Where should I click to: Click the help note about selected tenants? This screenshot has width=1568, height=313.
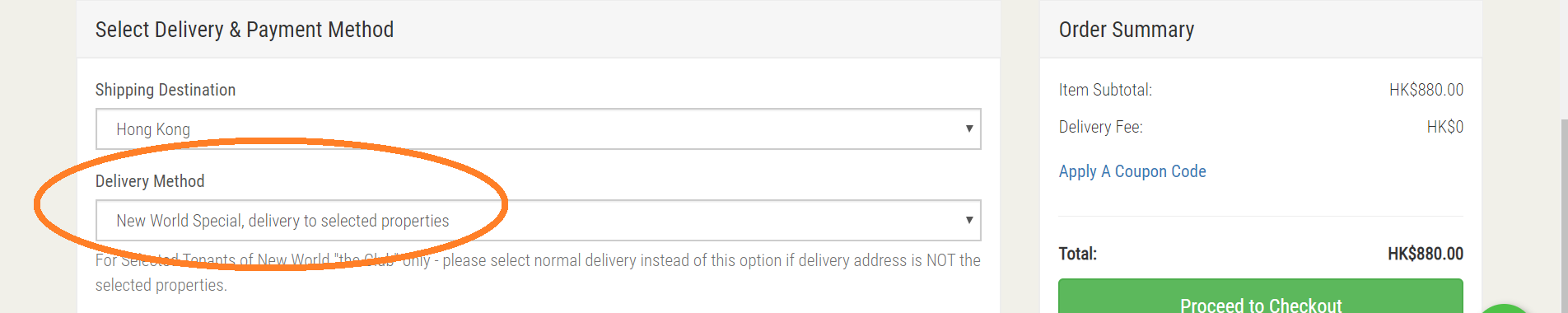point(538,273)
